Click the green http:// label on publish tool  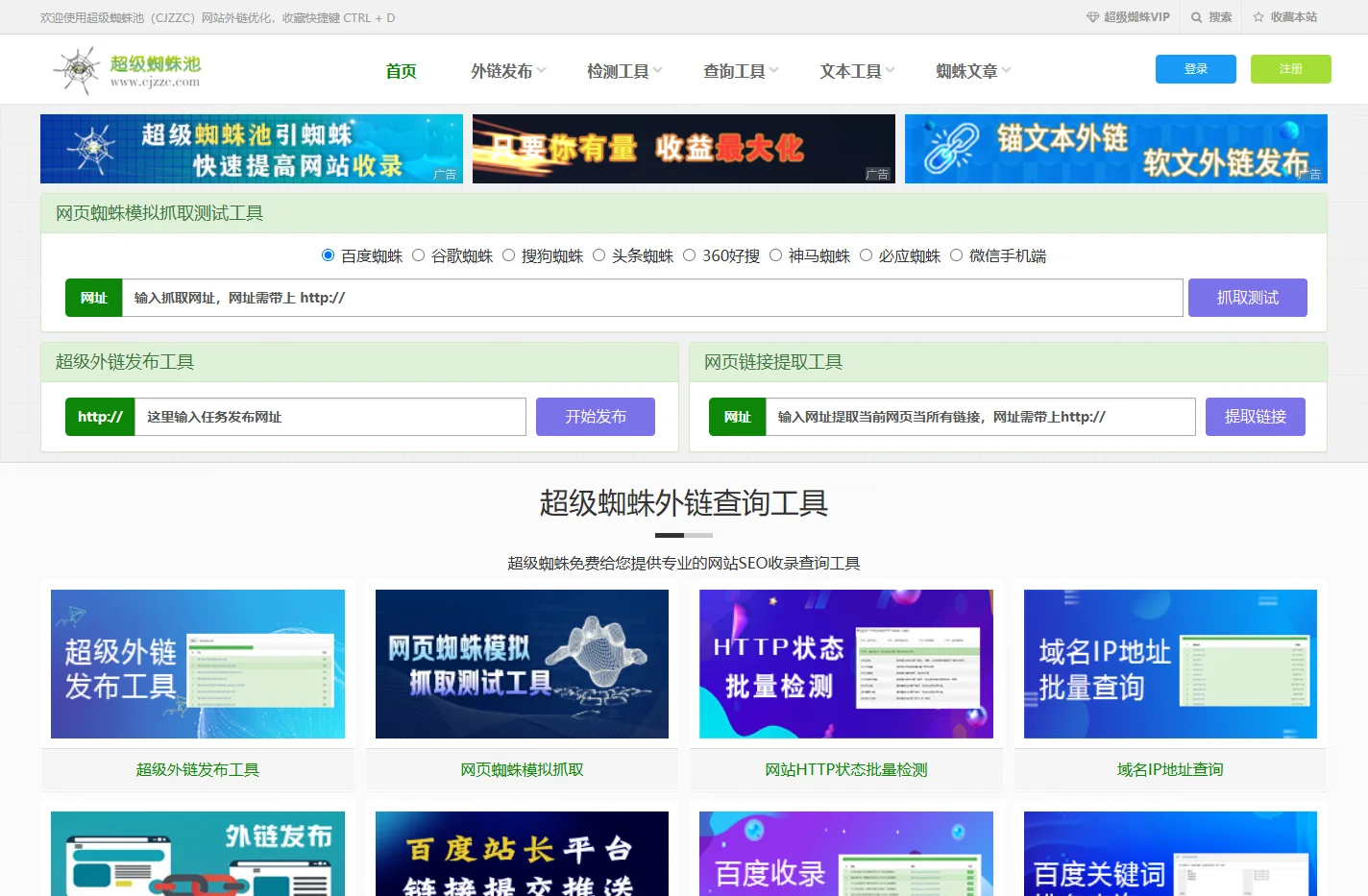[100, 417]
